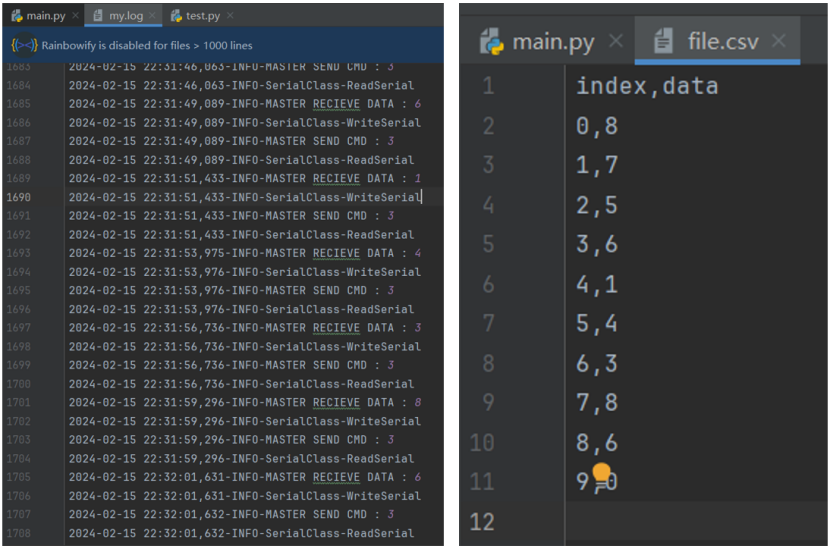Viewport: 830px width, 550px height.
Task: Click log line 1694 WriteSerial at 22:31:53,976
Action: click(245, 272)
